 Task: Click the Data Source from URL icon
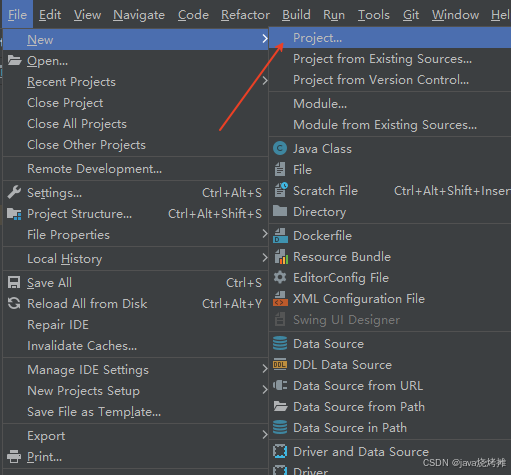[x=280, y=385]
